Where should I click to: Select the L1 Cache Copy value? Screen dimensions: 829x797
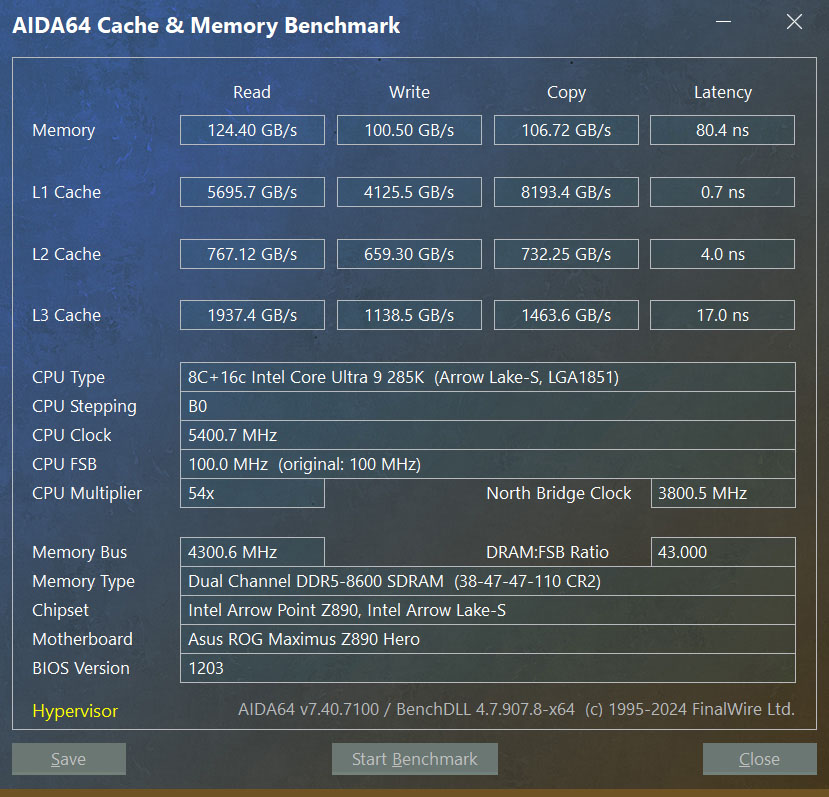(566, 192)
